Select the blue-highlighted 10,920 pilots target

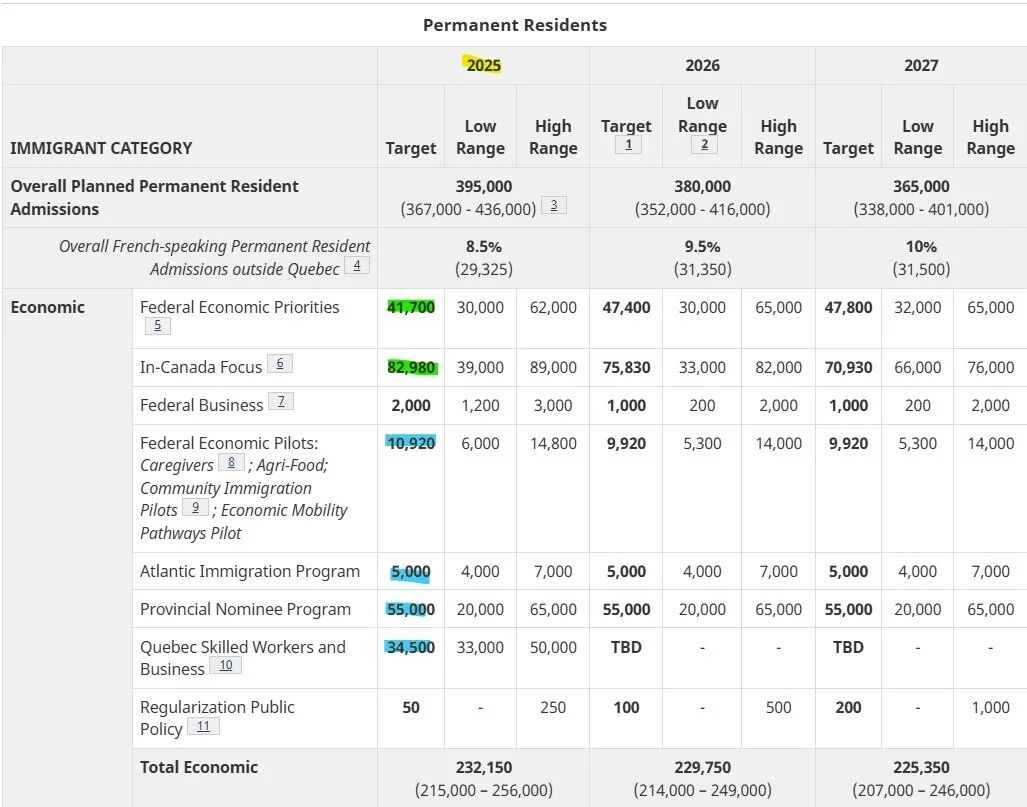point(411,443)
